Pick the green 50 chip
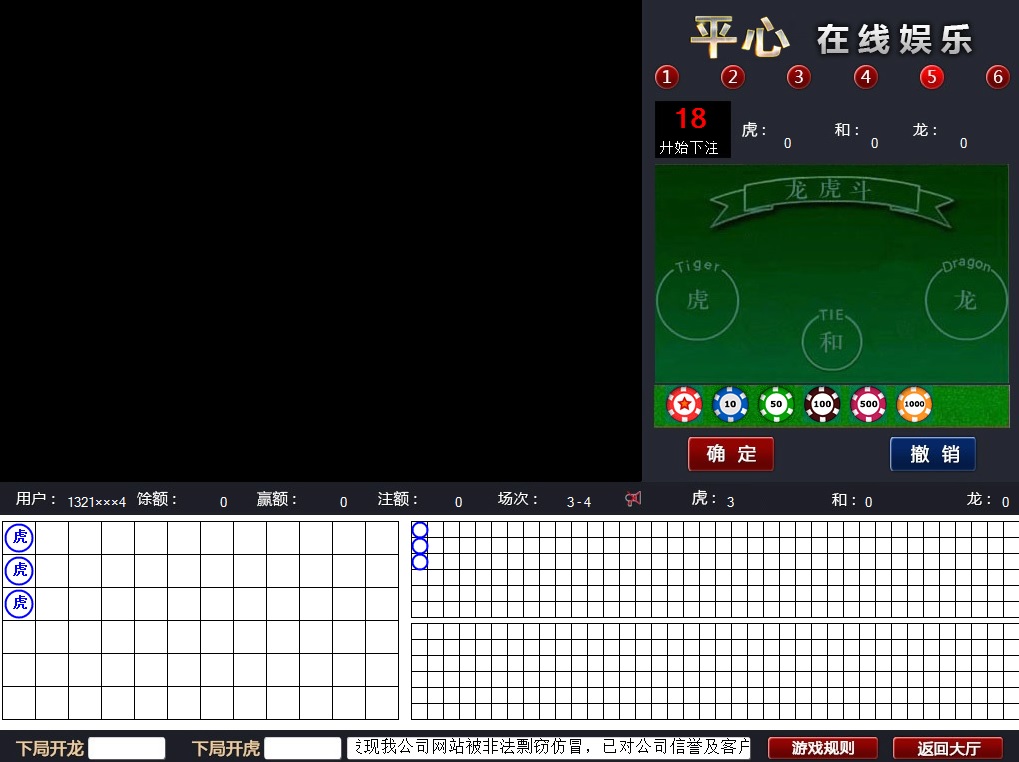This screenshot has height=762, width=1019. tap(776, 404)
